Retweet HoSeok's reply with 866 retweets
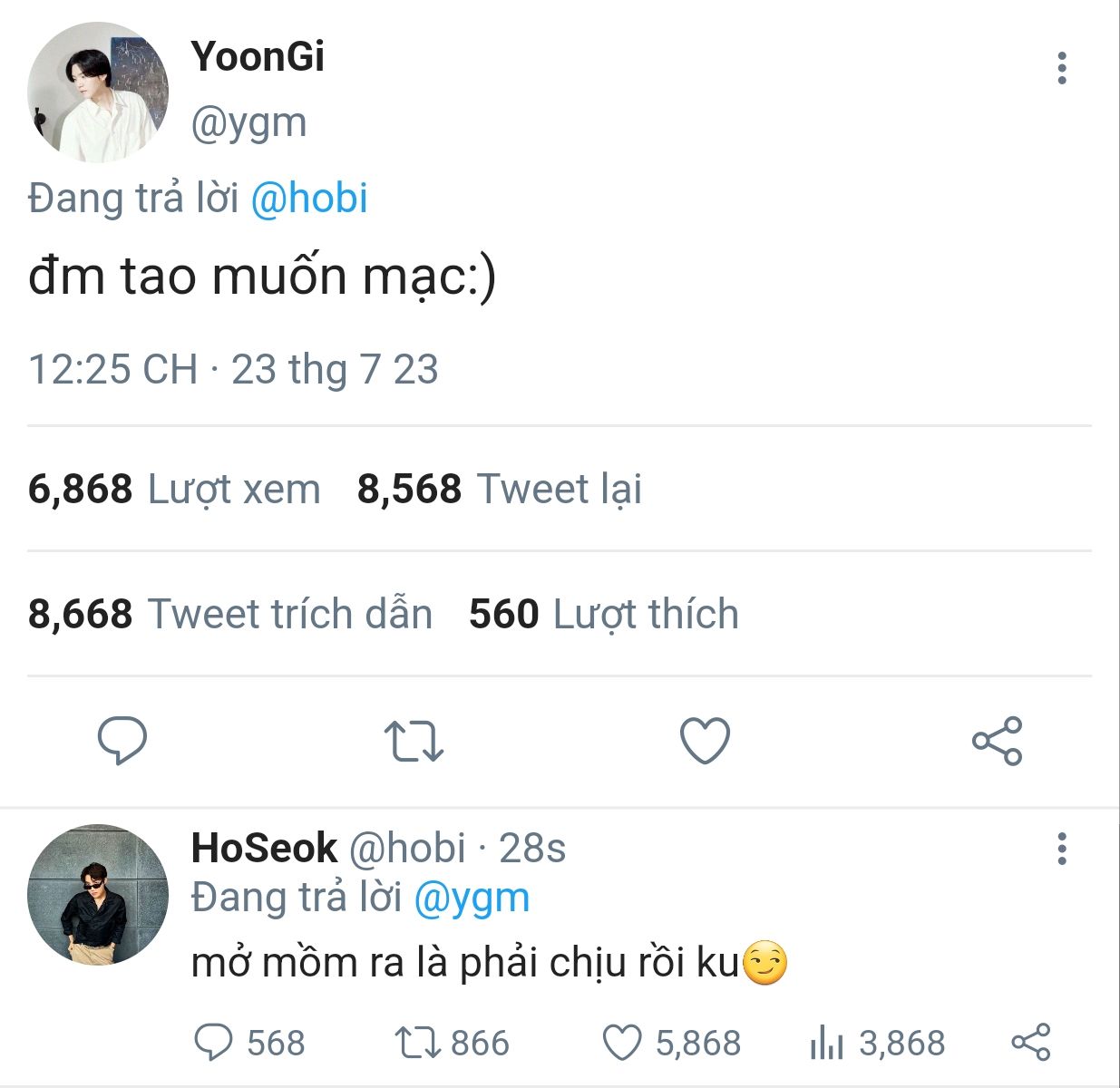1120x1088 pixels. tap(417, 1043)
